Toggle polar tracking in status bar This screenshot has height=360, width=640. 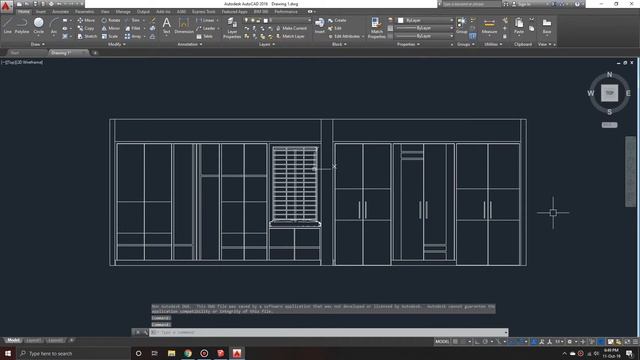[485, 342]
